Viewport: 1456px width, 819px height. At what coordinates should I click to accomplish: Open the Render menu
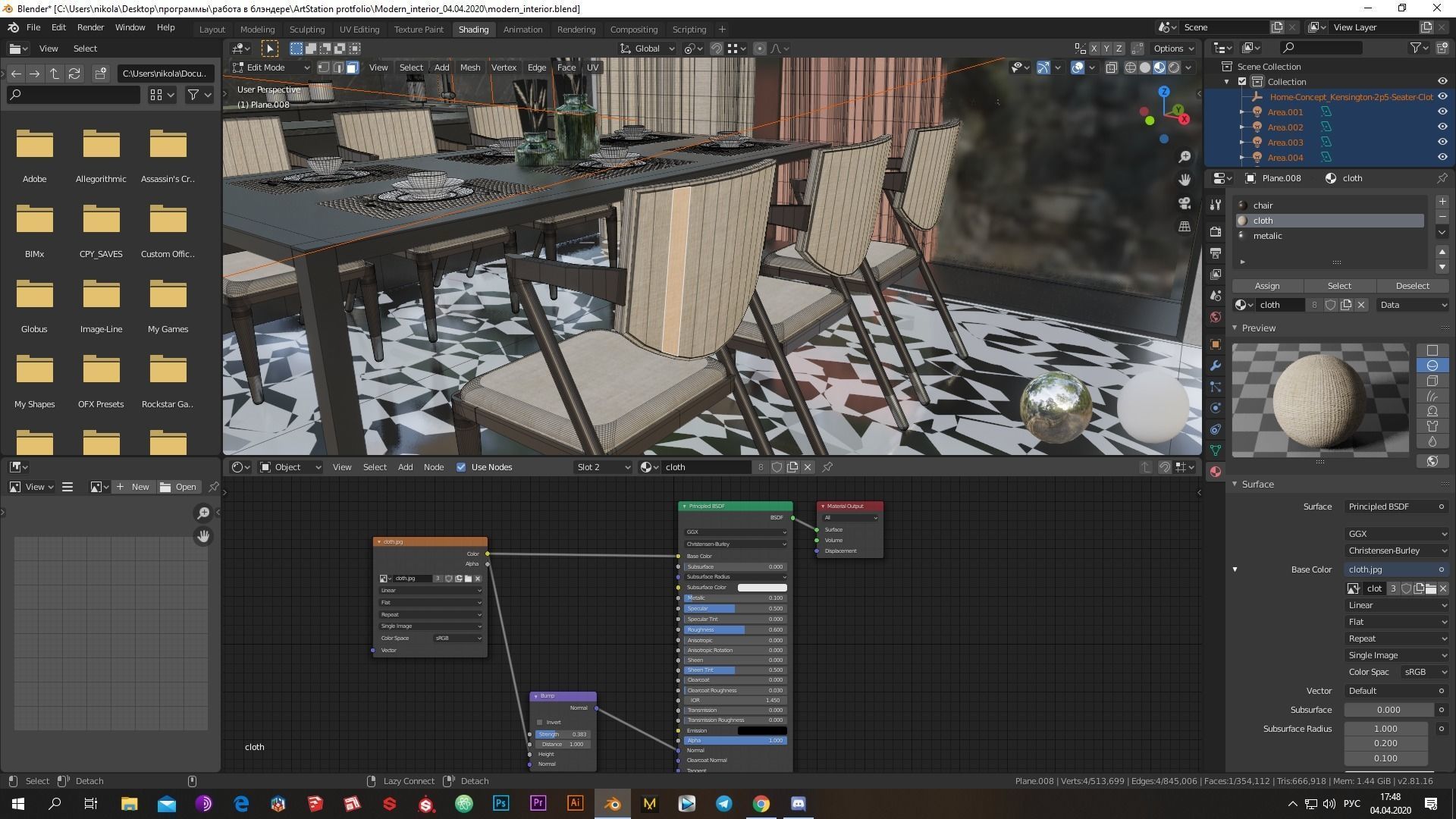point(90,27)
